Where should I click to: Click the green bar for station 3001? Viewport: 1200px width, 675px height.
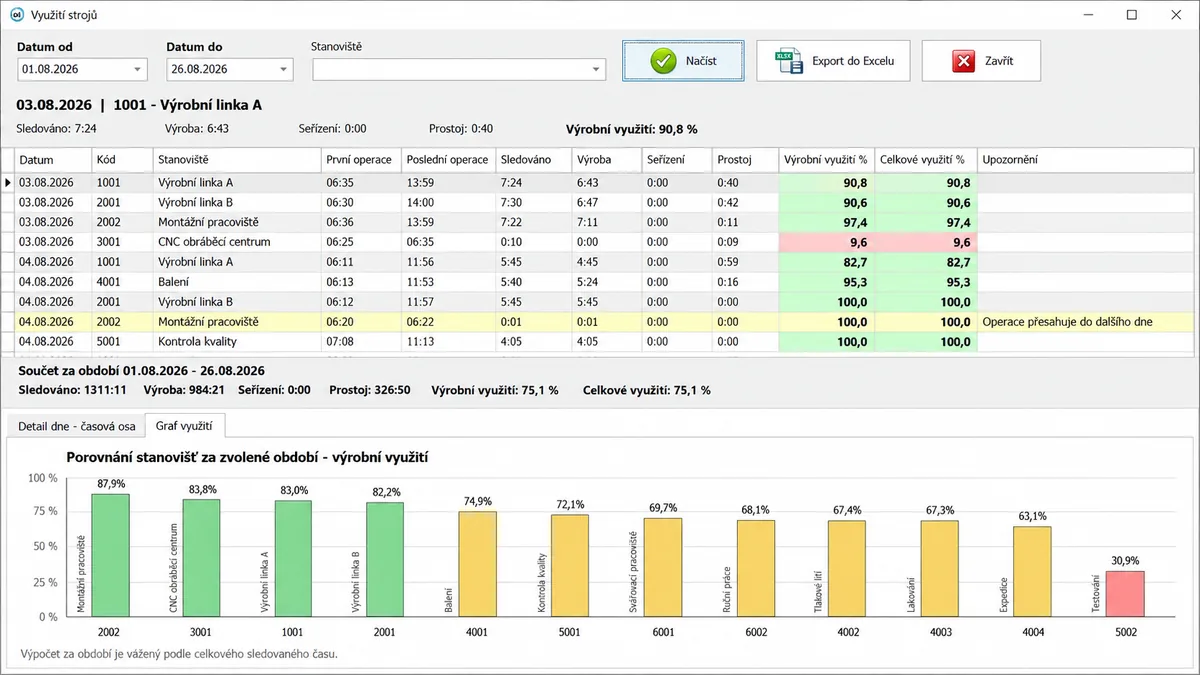click(x=201, y=558)
